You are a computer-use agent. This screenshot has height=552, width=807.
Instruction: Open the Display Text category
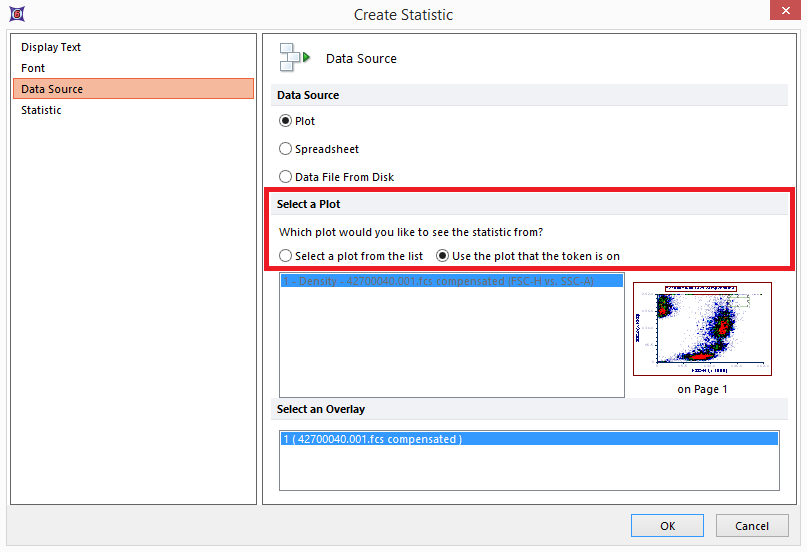point(51,47)
